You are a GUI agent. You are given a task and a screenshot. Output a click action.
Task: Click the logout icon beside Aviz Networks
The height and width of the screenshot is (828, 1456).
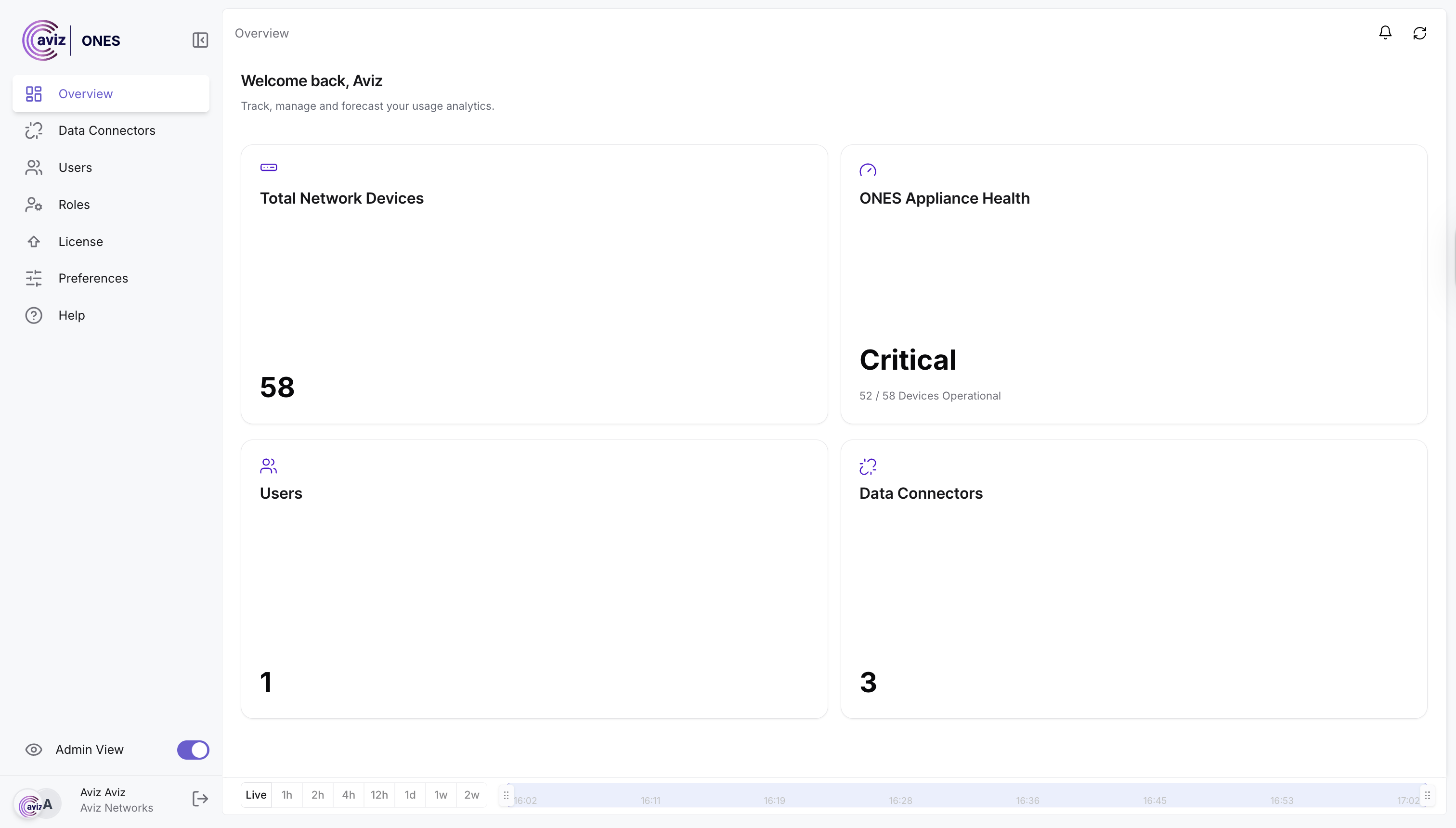click(x=200, y=799)
